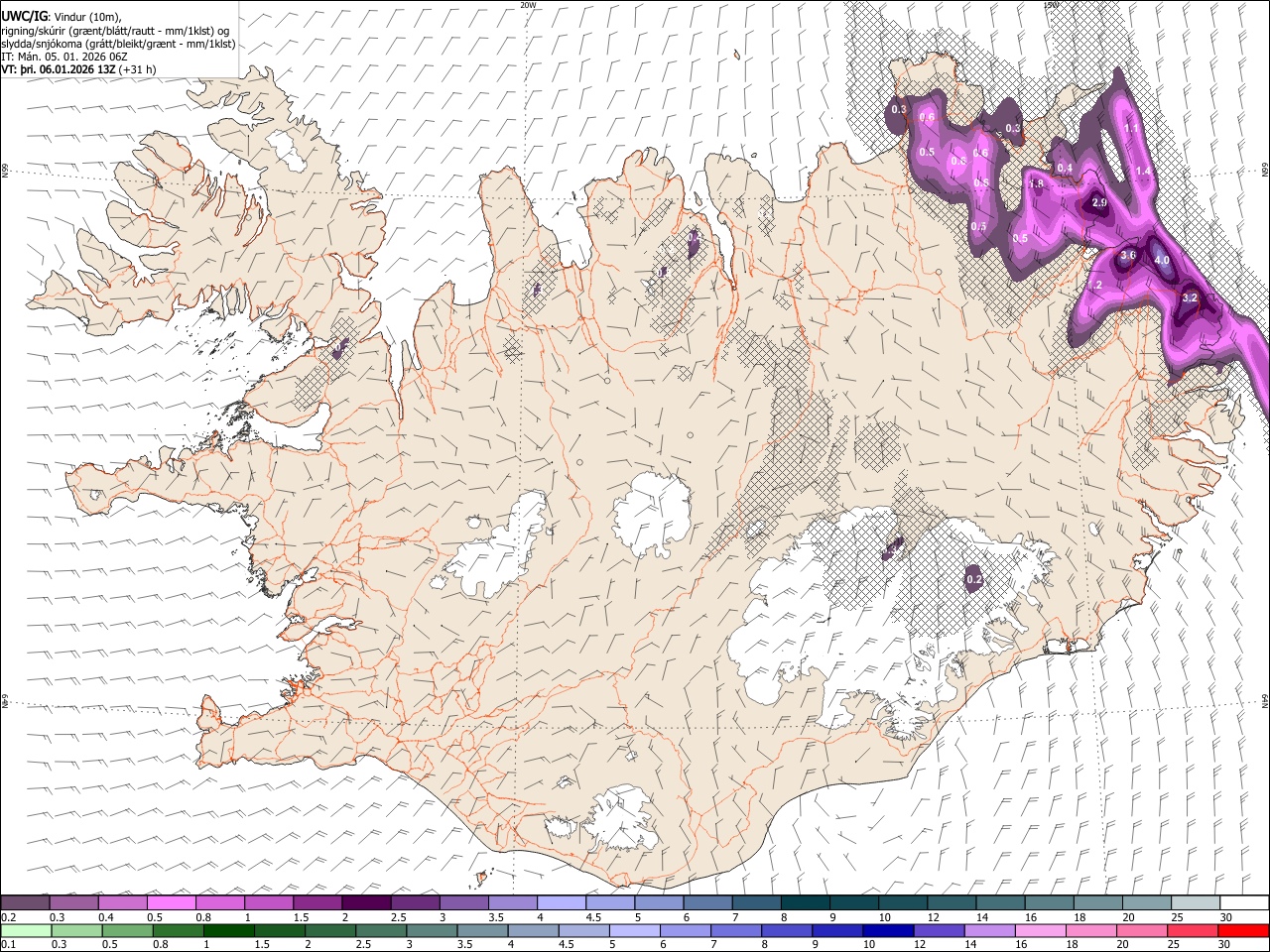Click the 'Vindur (10m)' header text

[87, 16]
